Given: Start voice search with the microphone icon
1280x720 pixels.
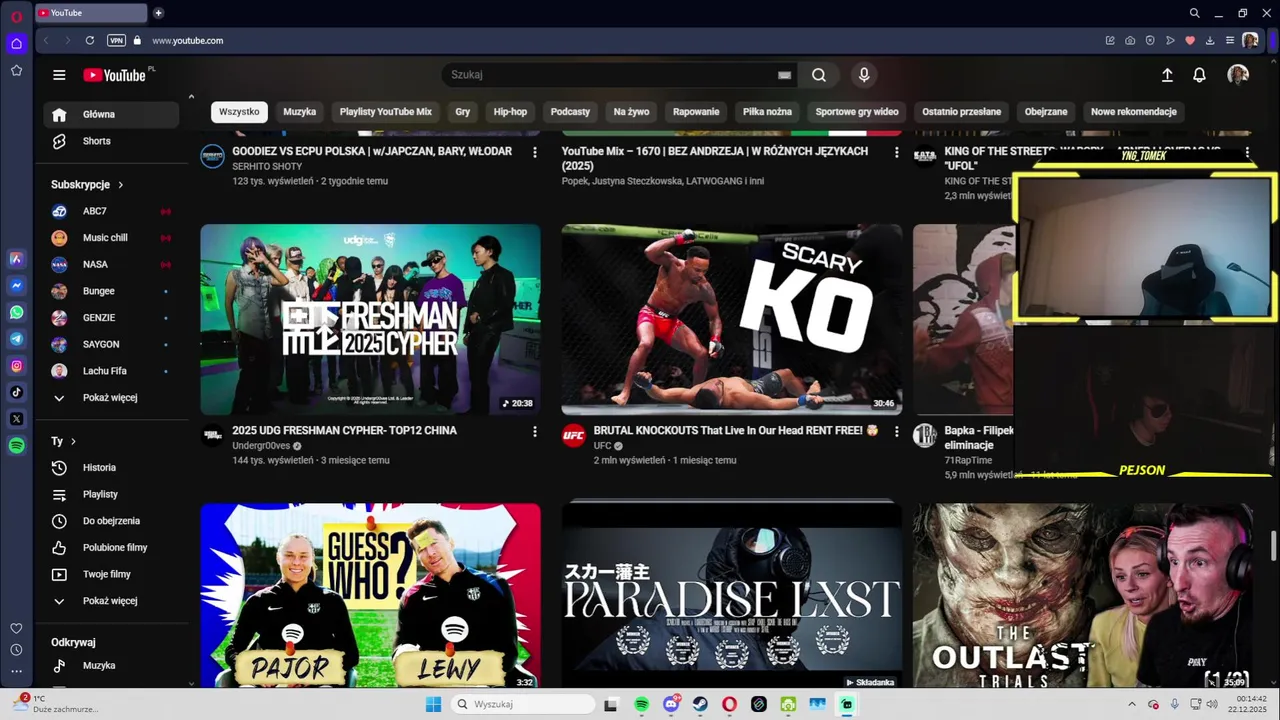Looking at the screenshot, I should (x=864, y=75).
